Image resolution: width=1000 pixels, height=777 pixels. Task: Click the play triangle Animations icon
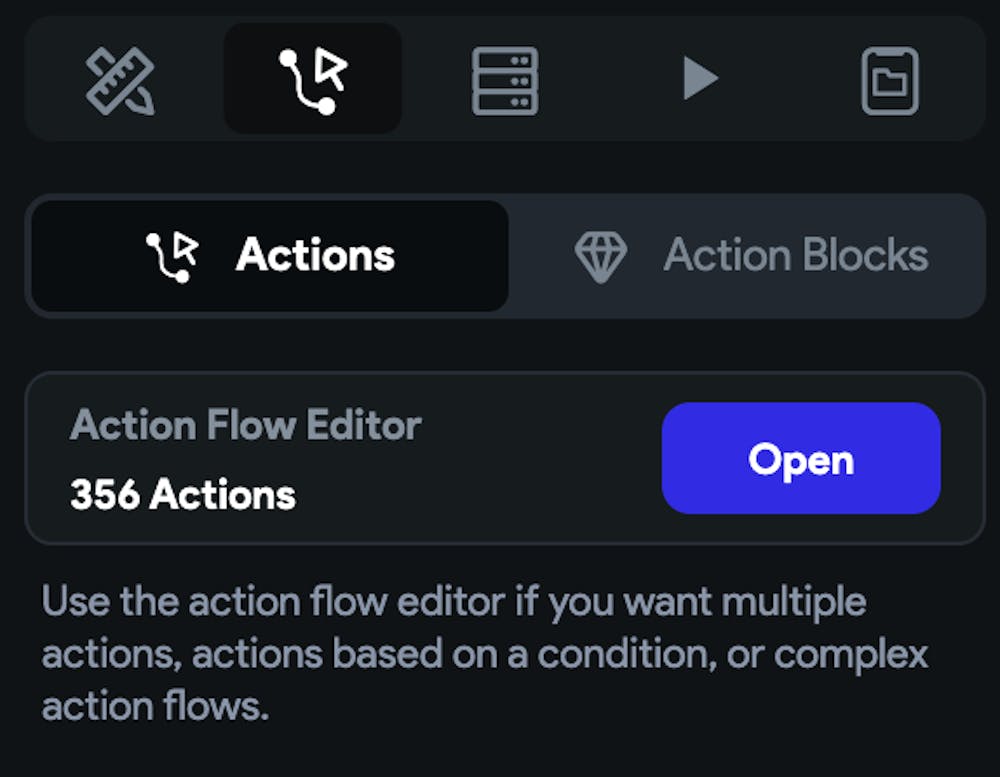[x=699, y=78]
